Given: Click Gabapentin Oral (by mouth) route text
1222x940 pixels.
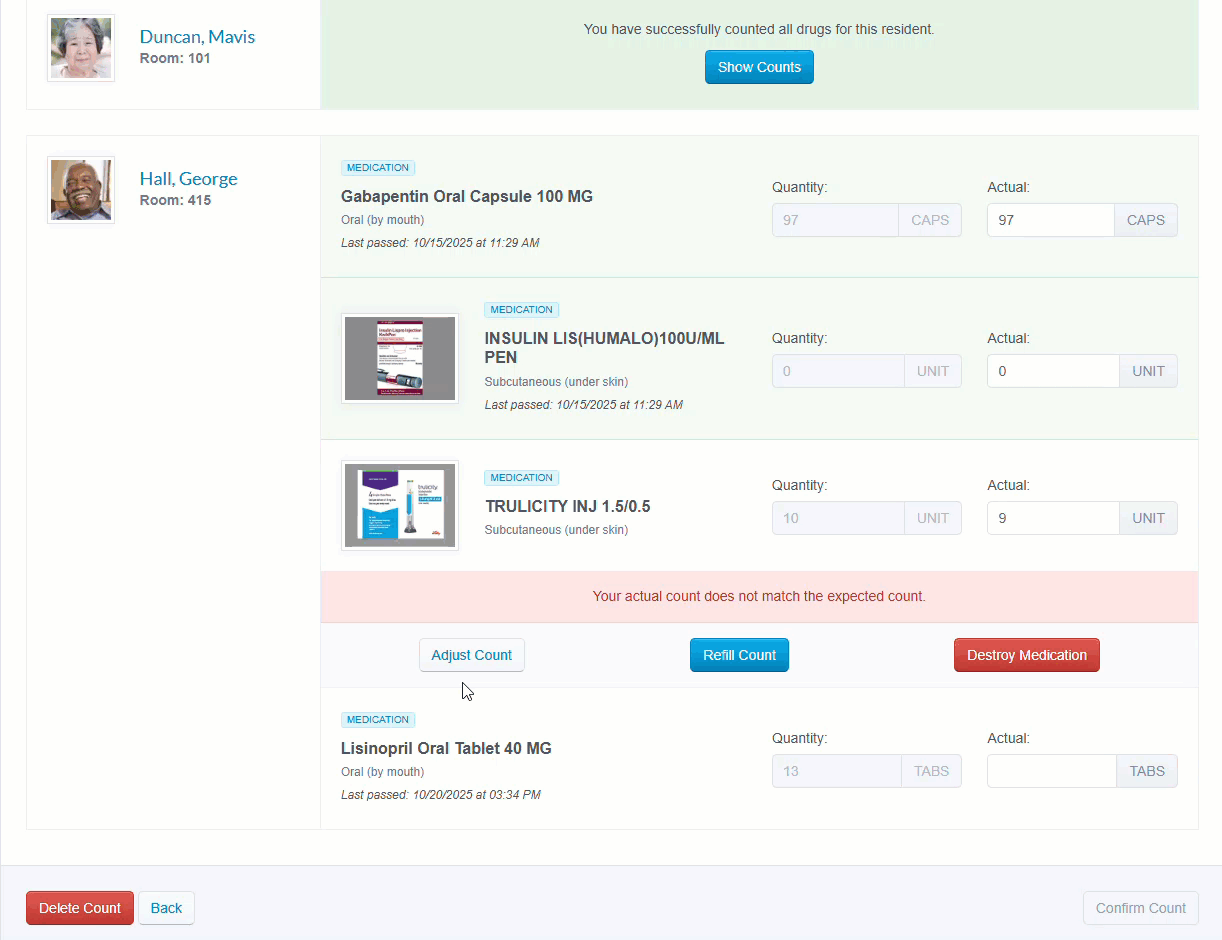Looking at the screenshot, I should (383, 220).
